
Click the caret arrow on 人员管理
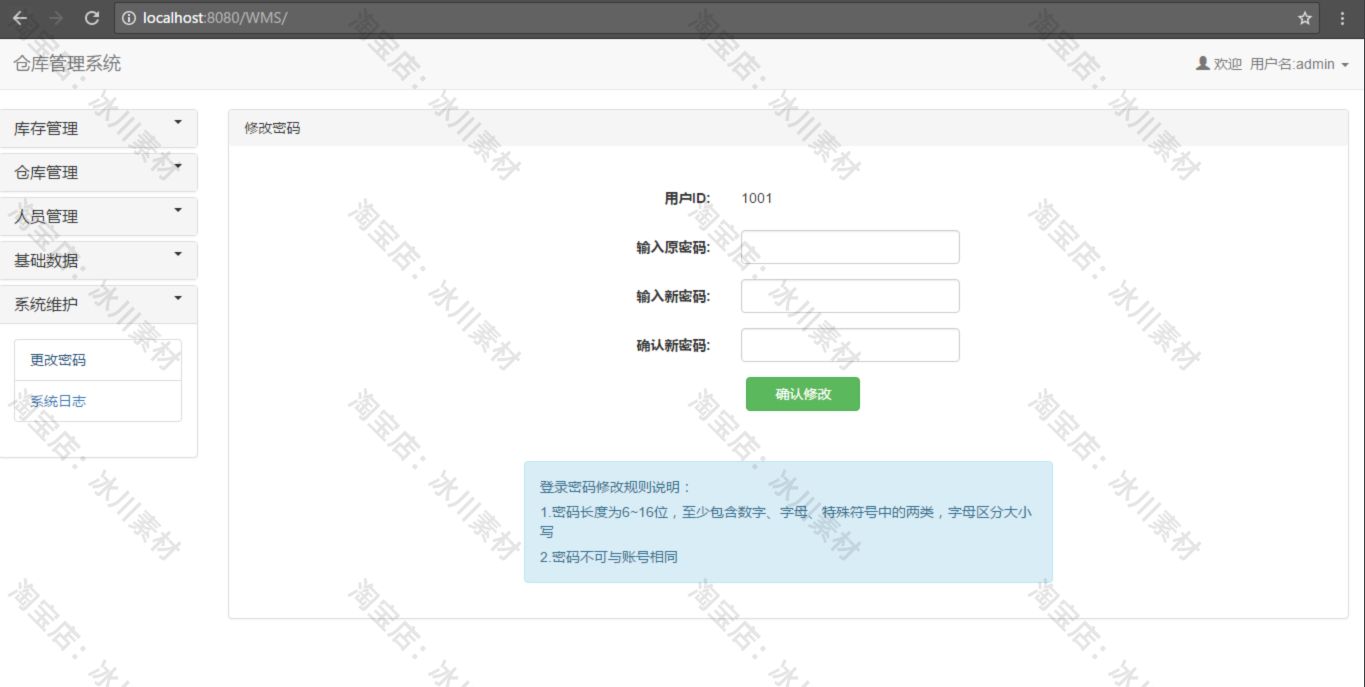point(178,210)
